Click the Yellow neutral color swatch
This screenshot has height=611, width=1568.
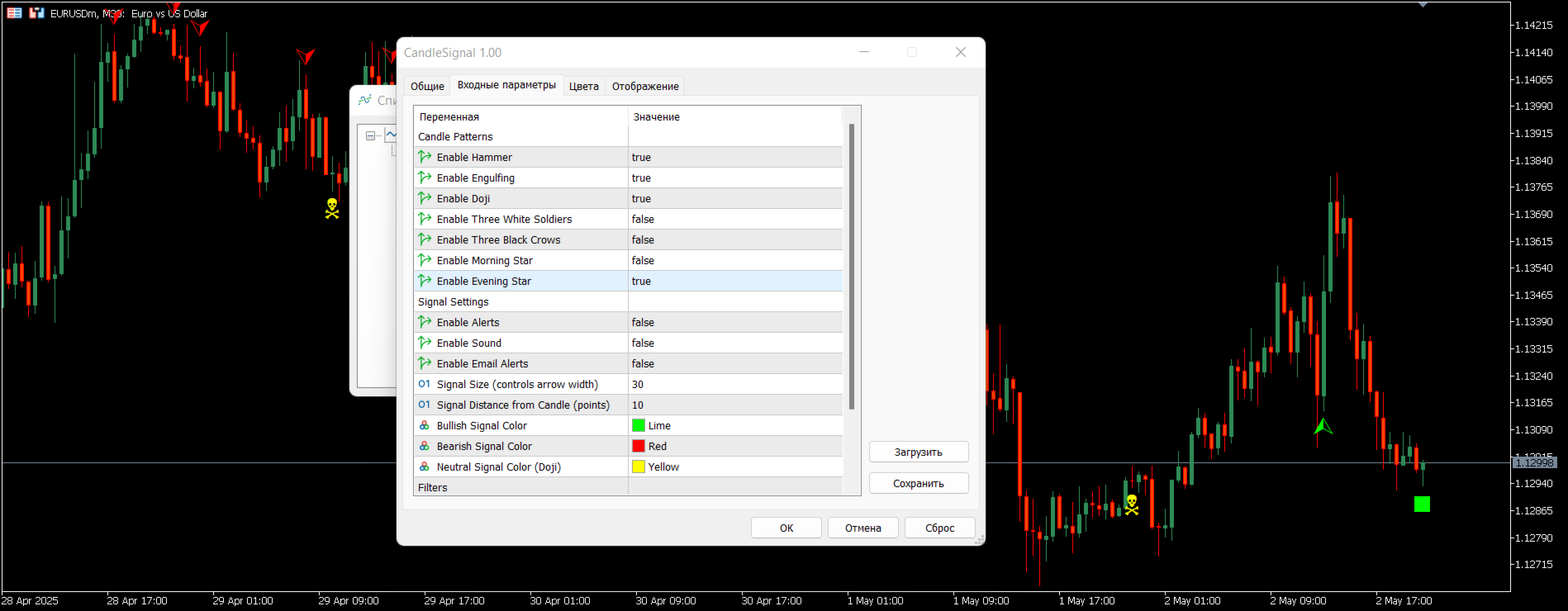(x=639, y=467)
